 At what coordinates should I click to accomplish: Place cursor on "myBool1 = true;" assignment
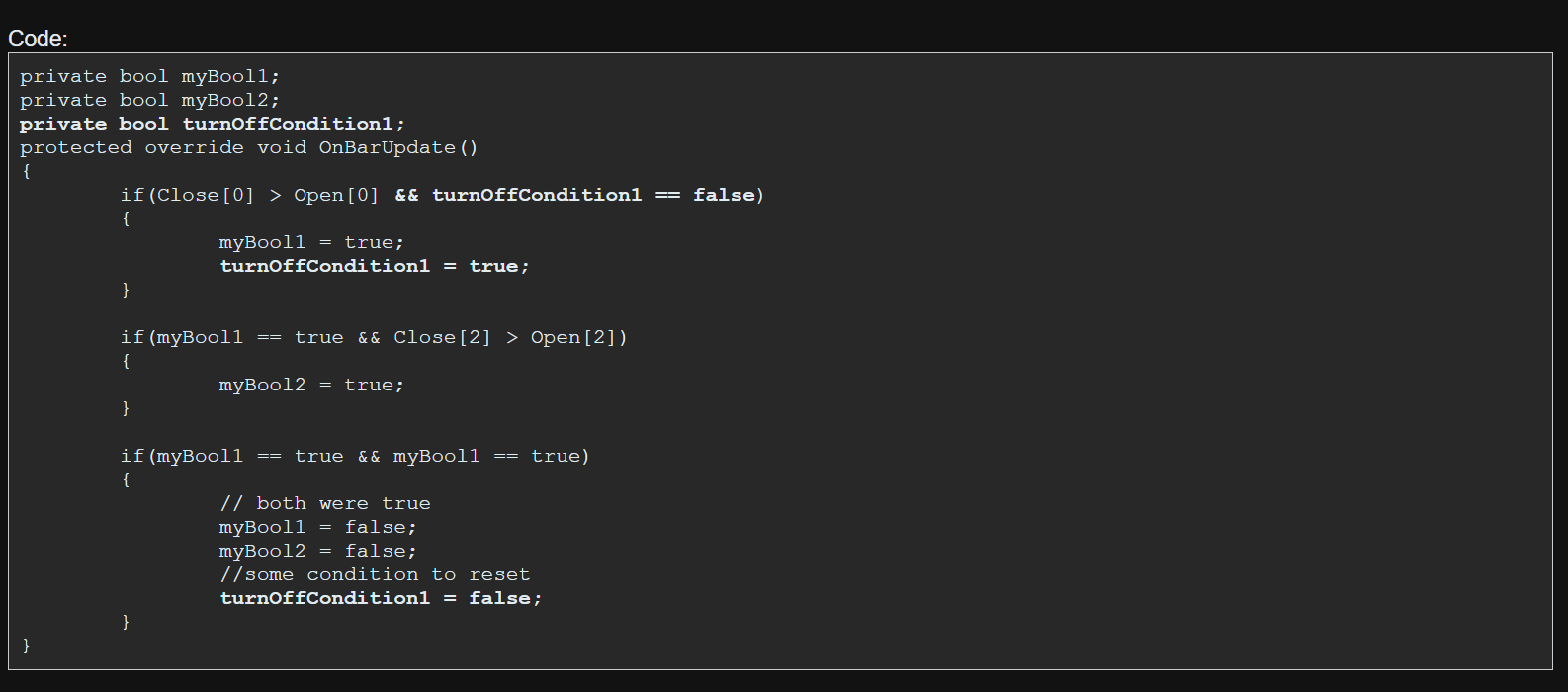[x=311, y=242]
